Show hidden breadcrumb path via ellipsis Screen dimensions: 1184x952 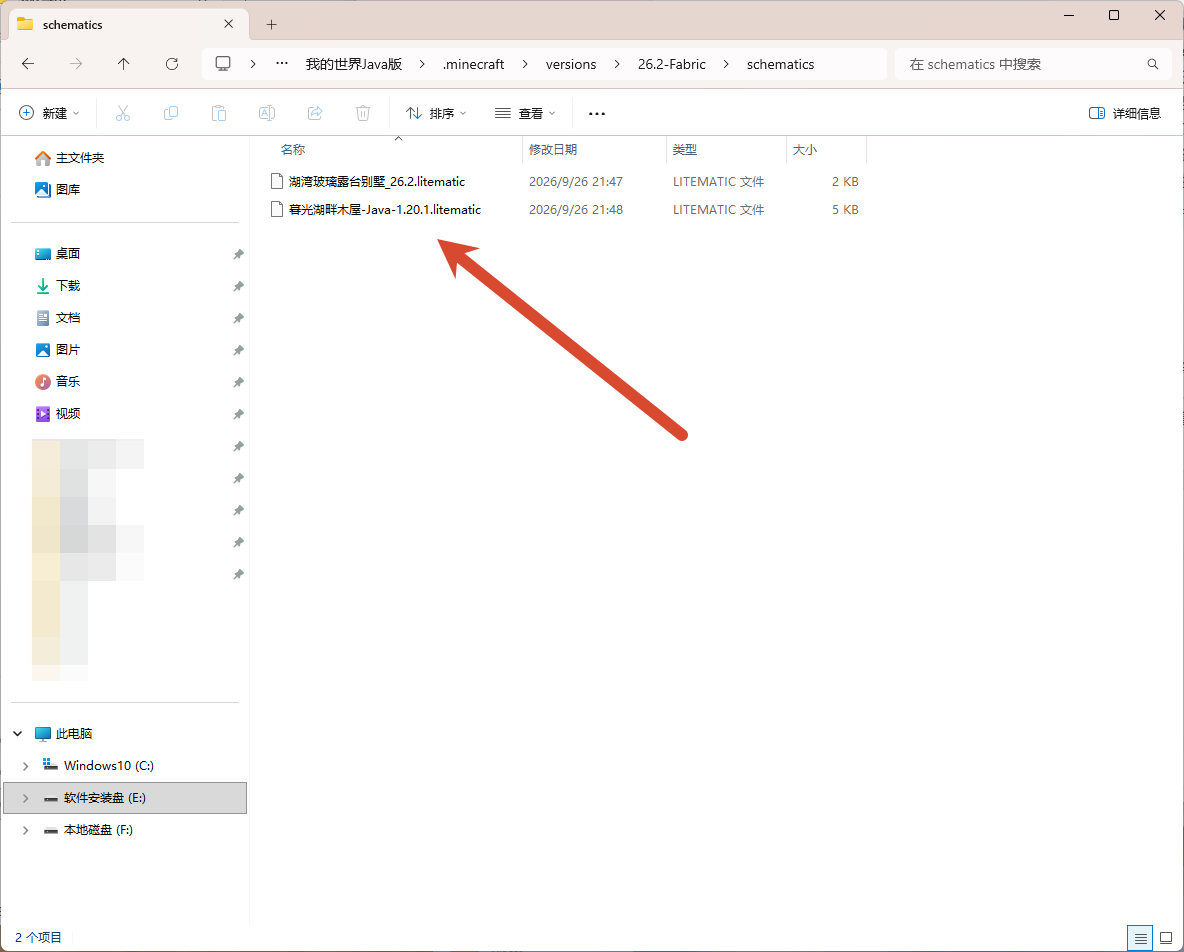[282, 63]
